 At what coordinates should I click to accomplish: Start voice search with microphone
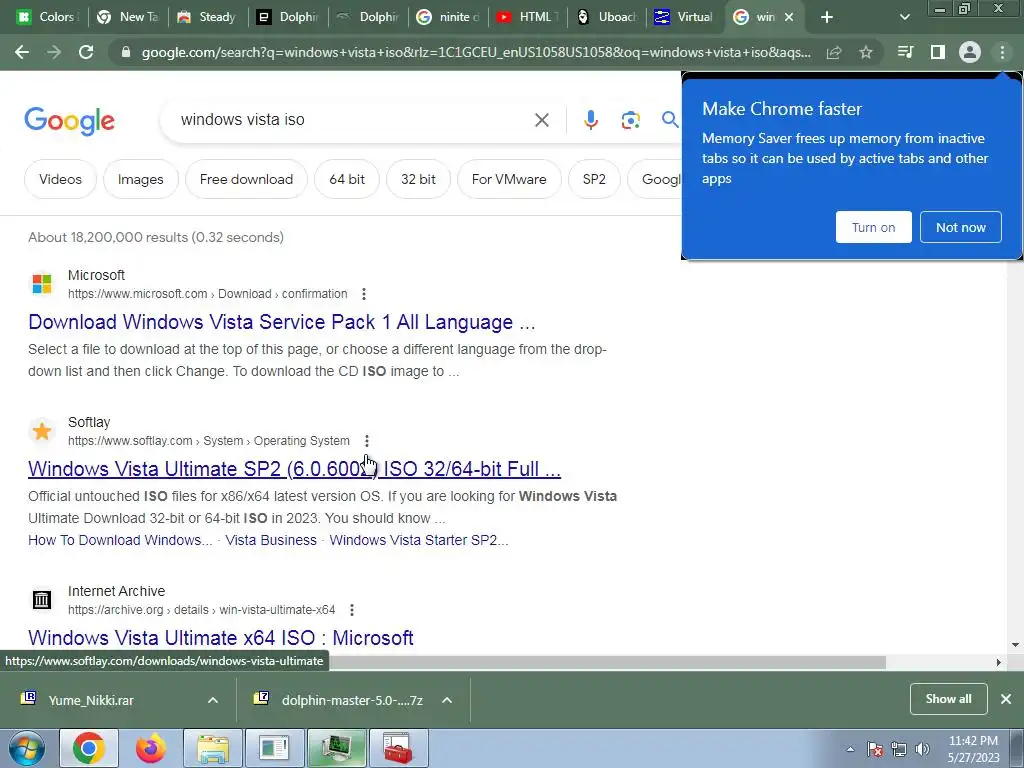590,120
